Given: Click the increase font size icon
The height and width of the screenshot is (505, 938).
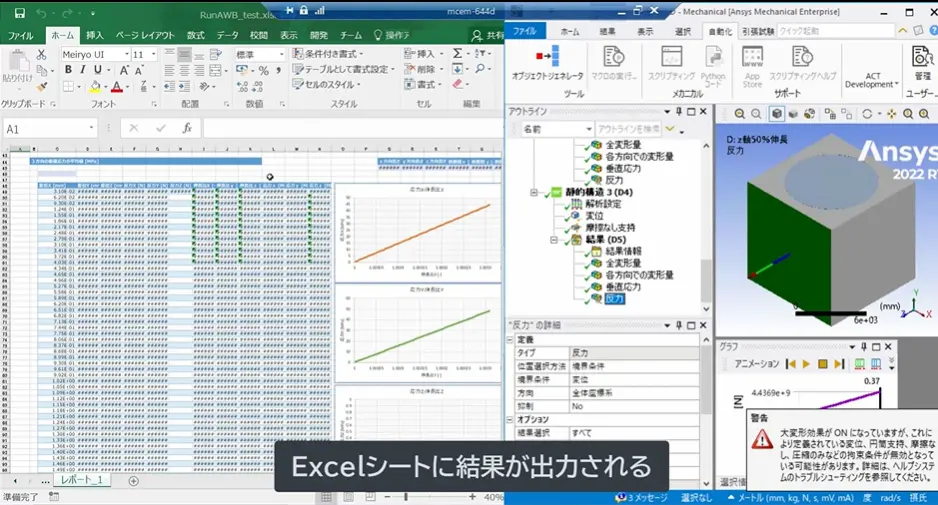Looking at the screenshot, I should pos(124,71).
